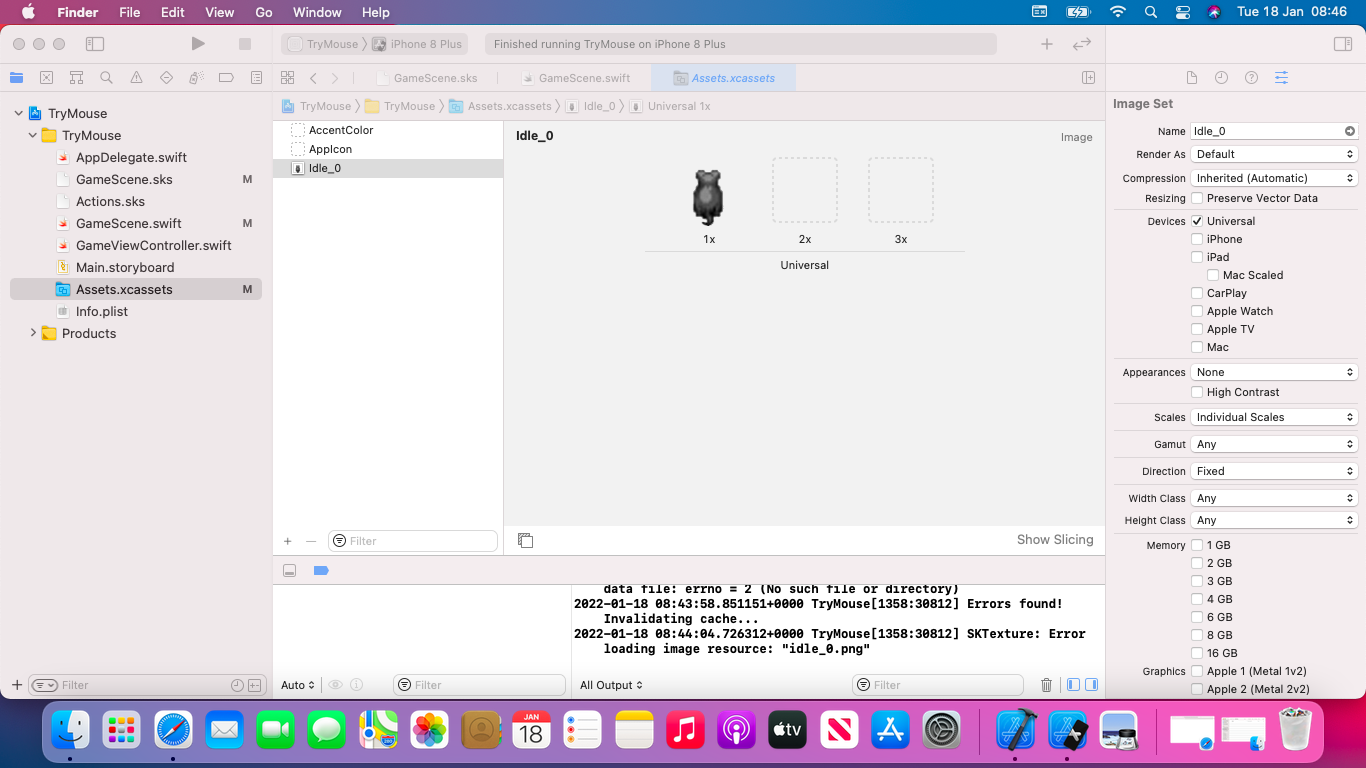Viewport: 1366px width, 768px height.
Task: Click the Run (play) button in toolbar
Action: pyautogui.click(x=198, y=44)
